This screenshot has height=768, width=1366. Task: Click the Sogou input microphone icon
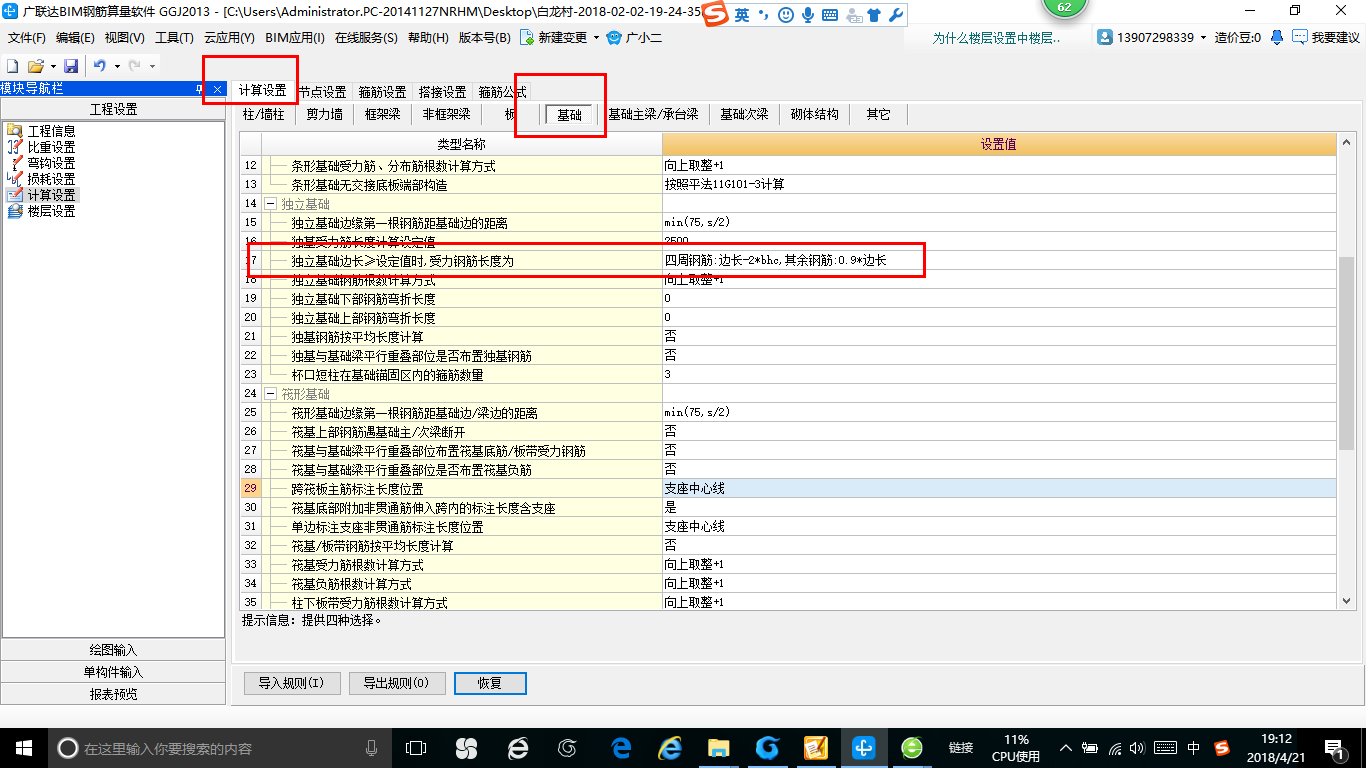click(x=806, y=15)
